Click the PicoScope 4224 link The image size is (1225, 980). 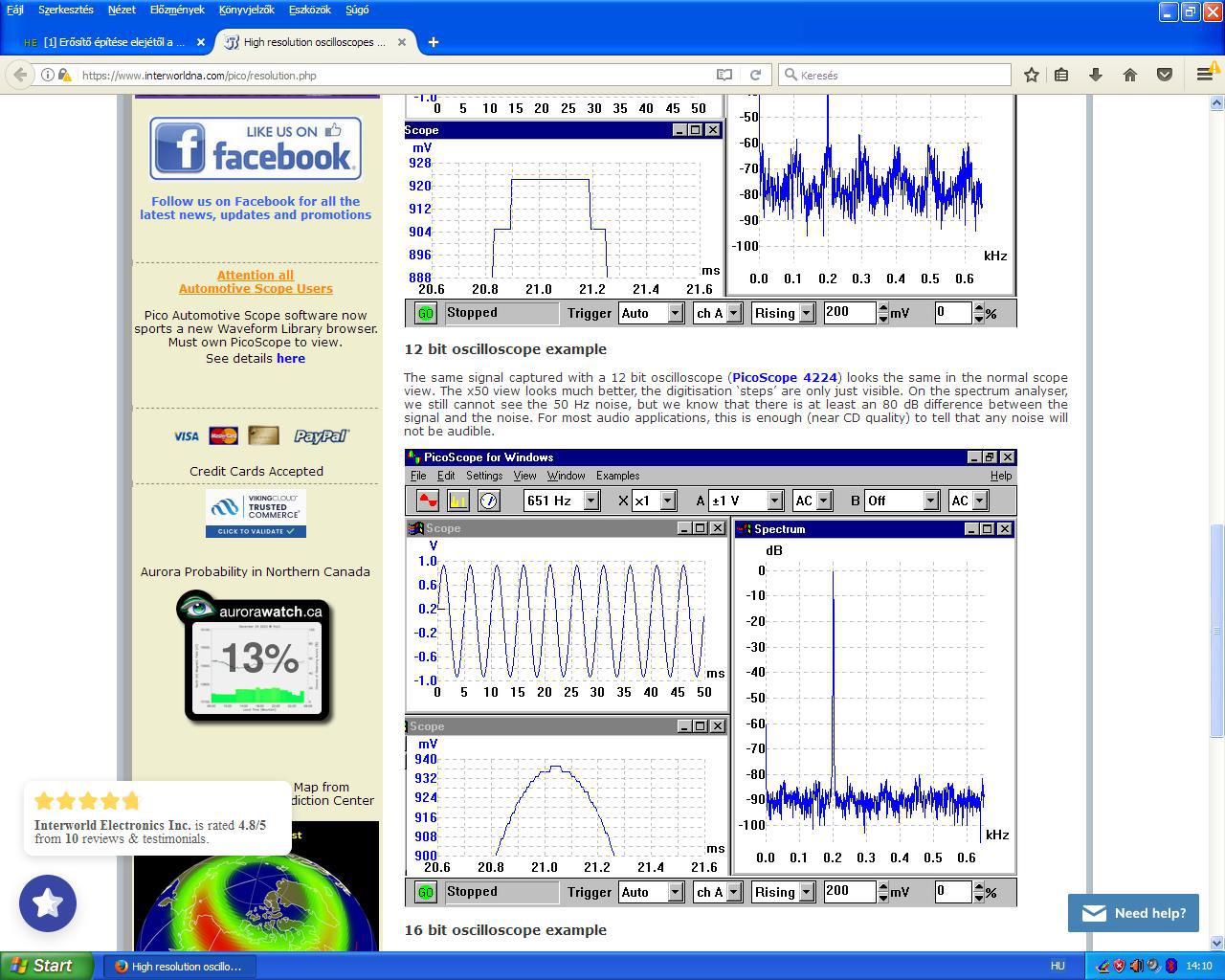785,377
